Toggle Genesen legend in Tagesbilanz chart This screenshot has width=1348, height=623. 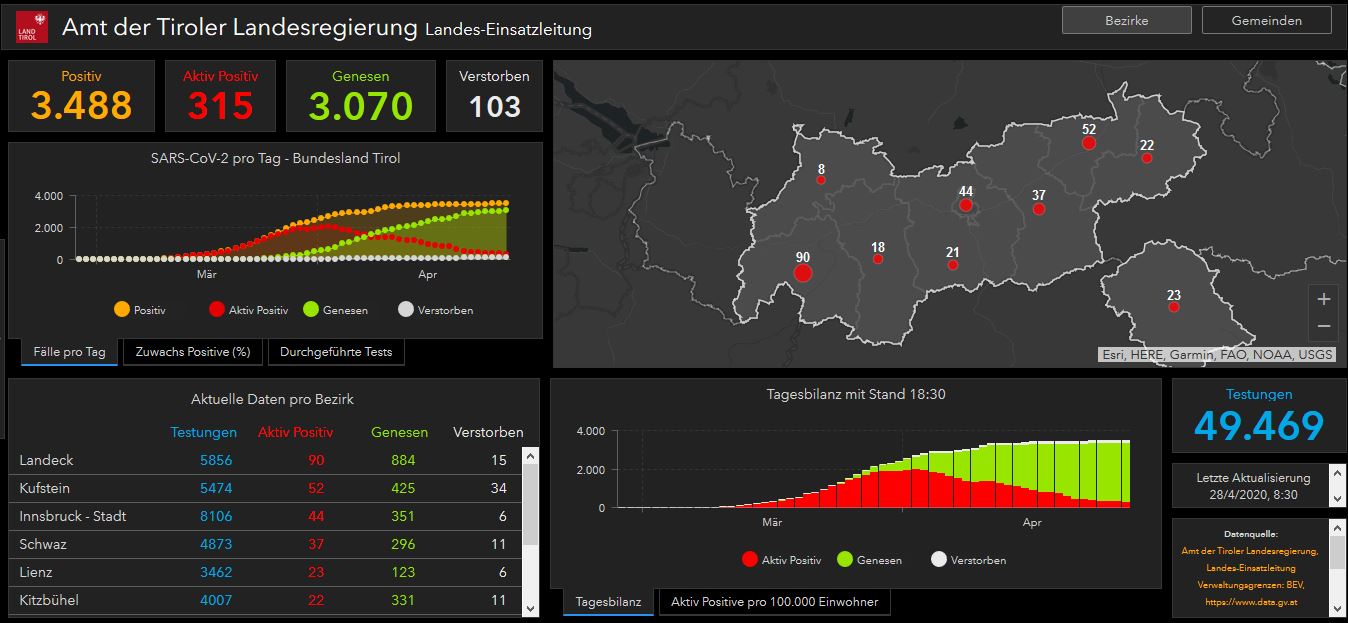(x=868, y=560)
